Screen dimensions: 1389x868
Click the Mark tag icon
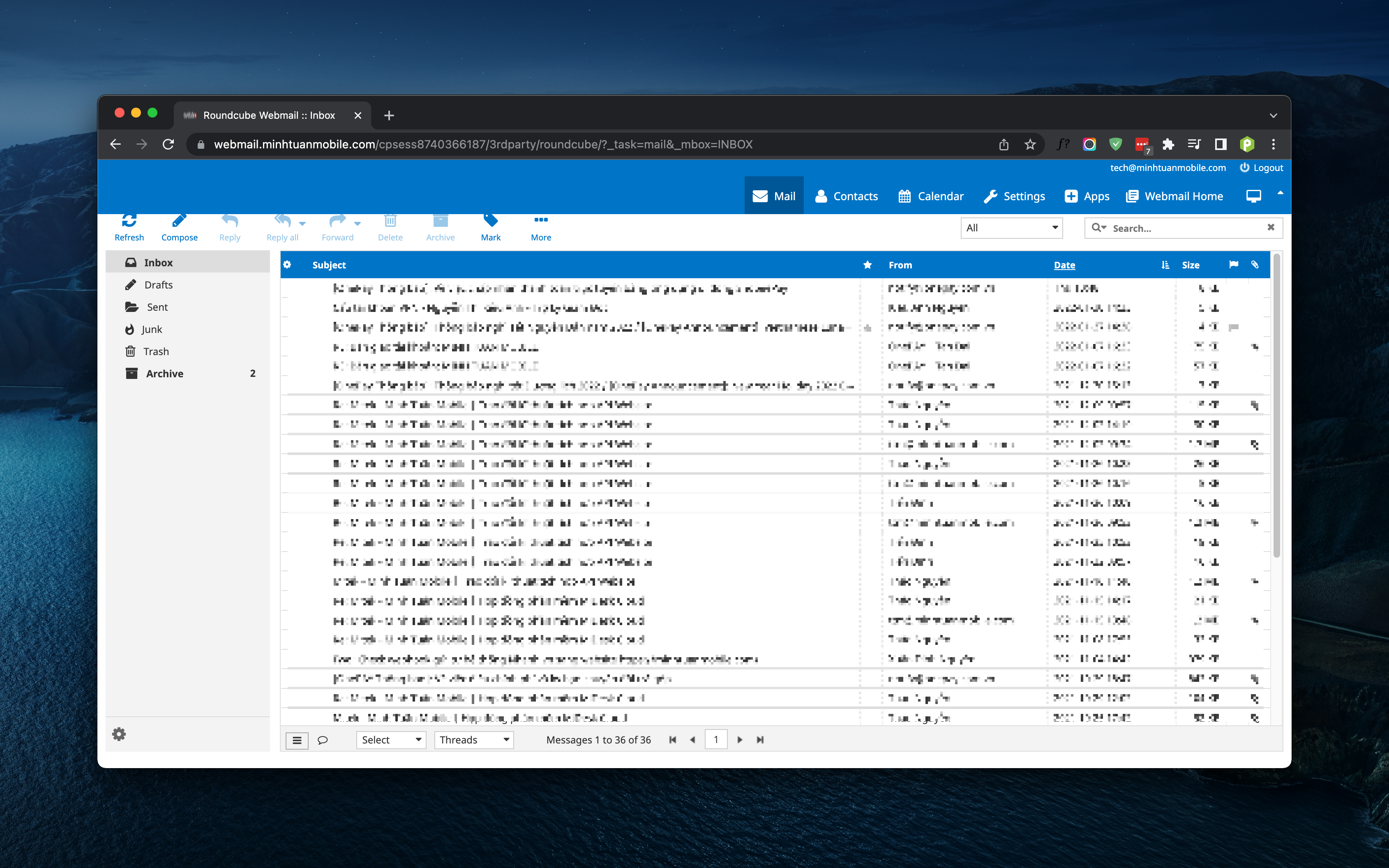(x=491, y=221)
